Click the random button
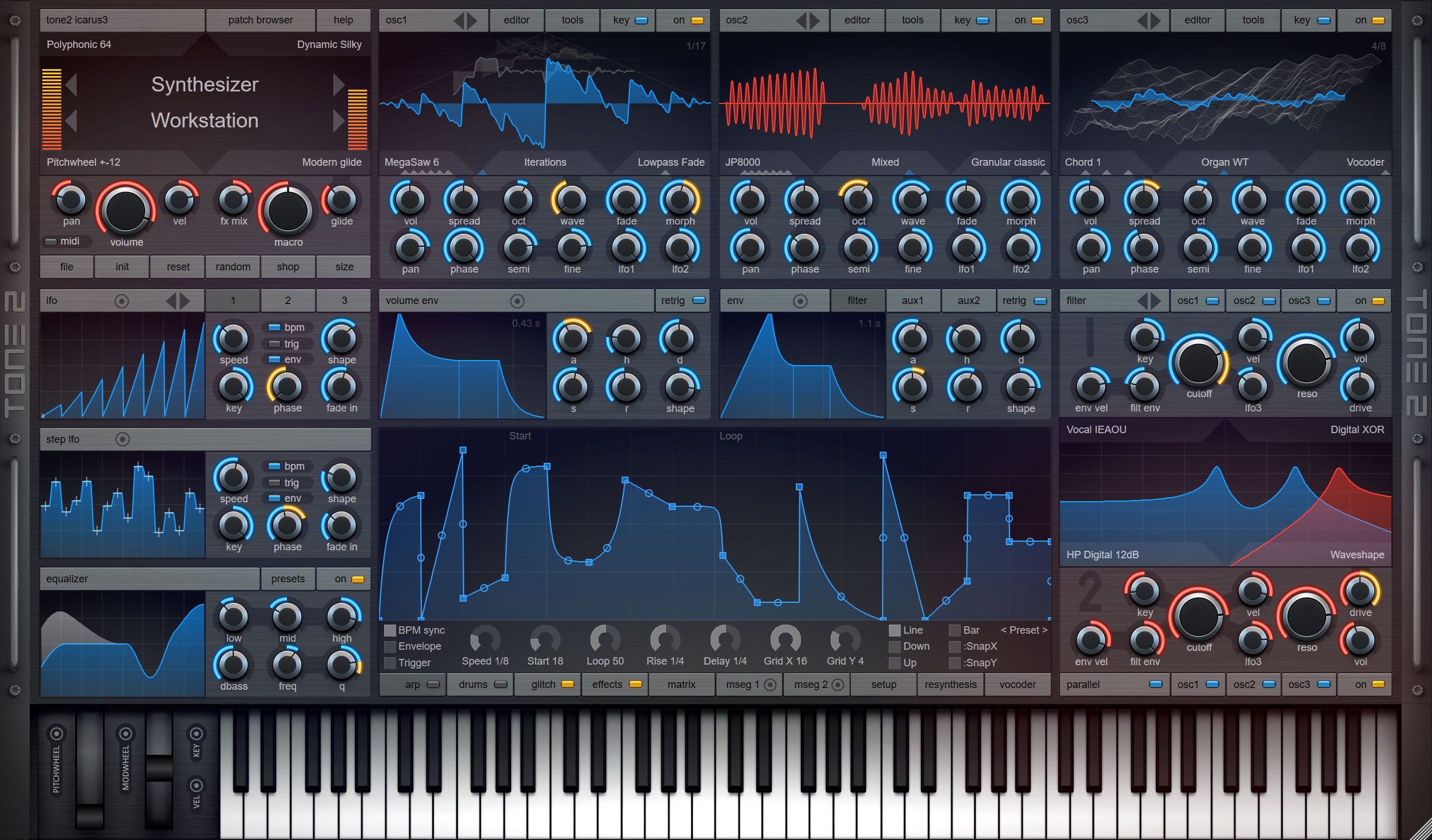Screen dimensions: 1432x840 point(233,267)
